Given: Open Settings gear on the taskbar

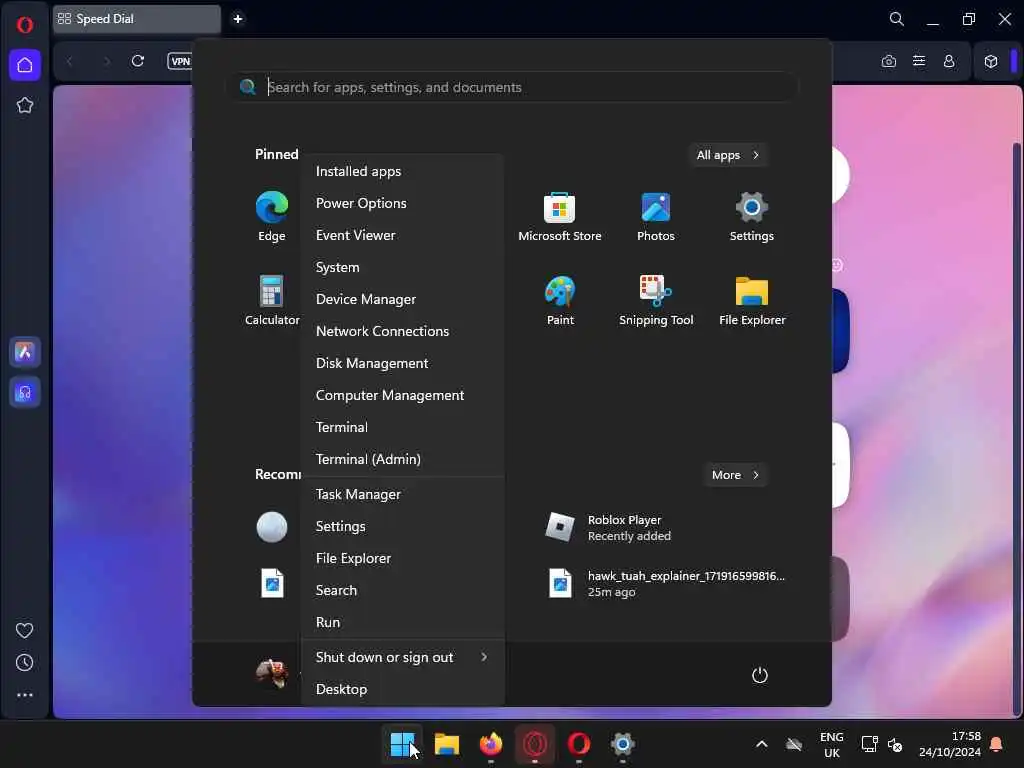Looking at the screenshot, I should tap(622, 744).
